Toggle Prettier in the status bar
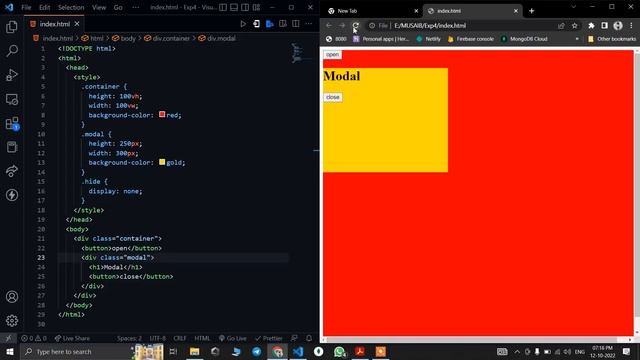Viewport: 640px width, 360px height. click(269, 338)
